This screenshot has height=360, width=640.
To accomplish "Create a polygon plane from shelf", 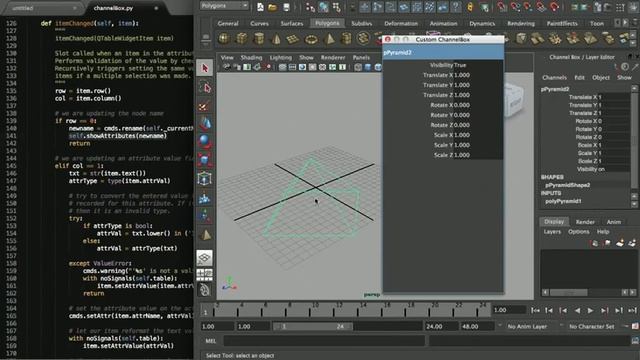I will pyautogui.click(x=293, y=39).
